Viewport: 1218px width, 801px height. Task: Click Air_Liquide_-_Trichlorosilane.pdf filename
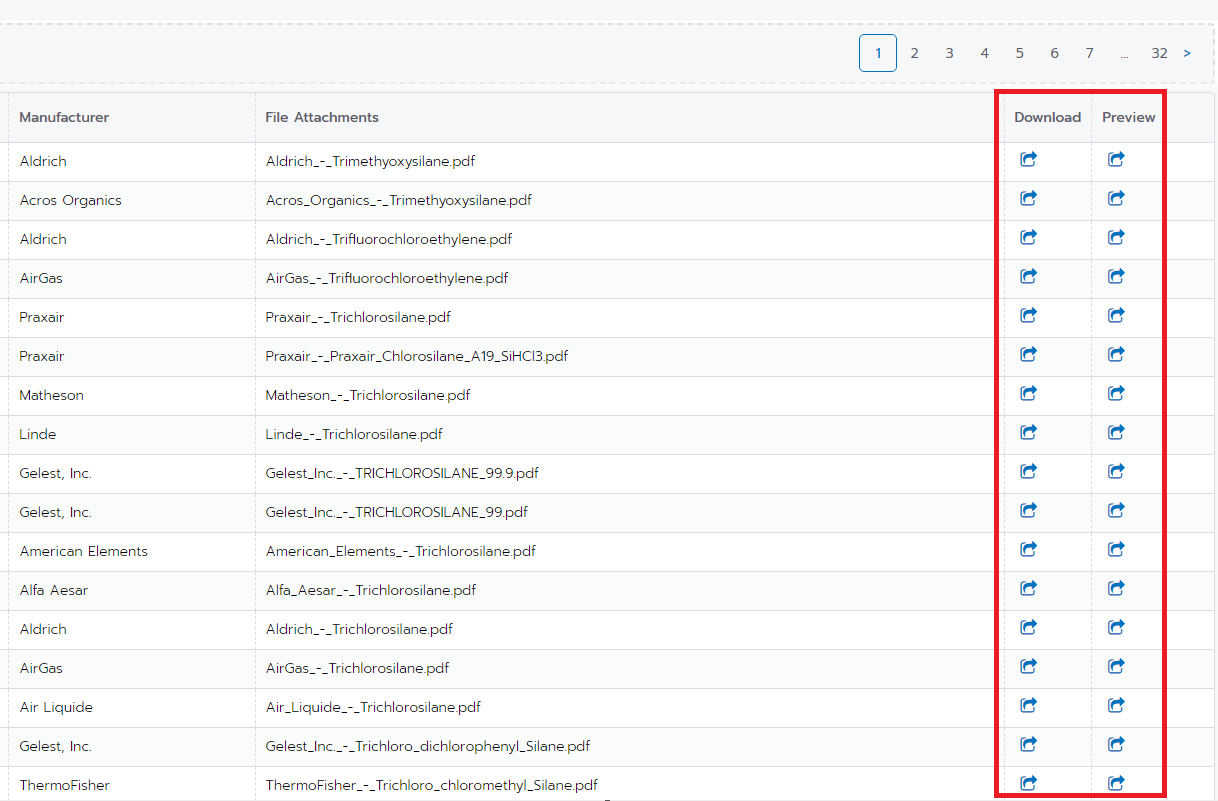[373, 707]
